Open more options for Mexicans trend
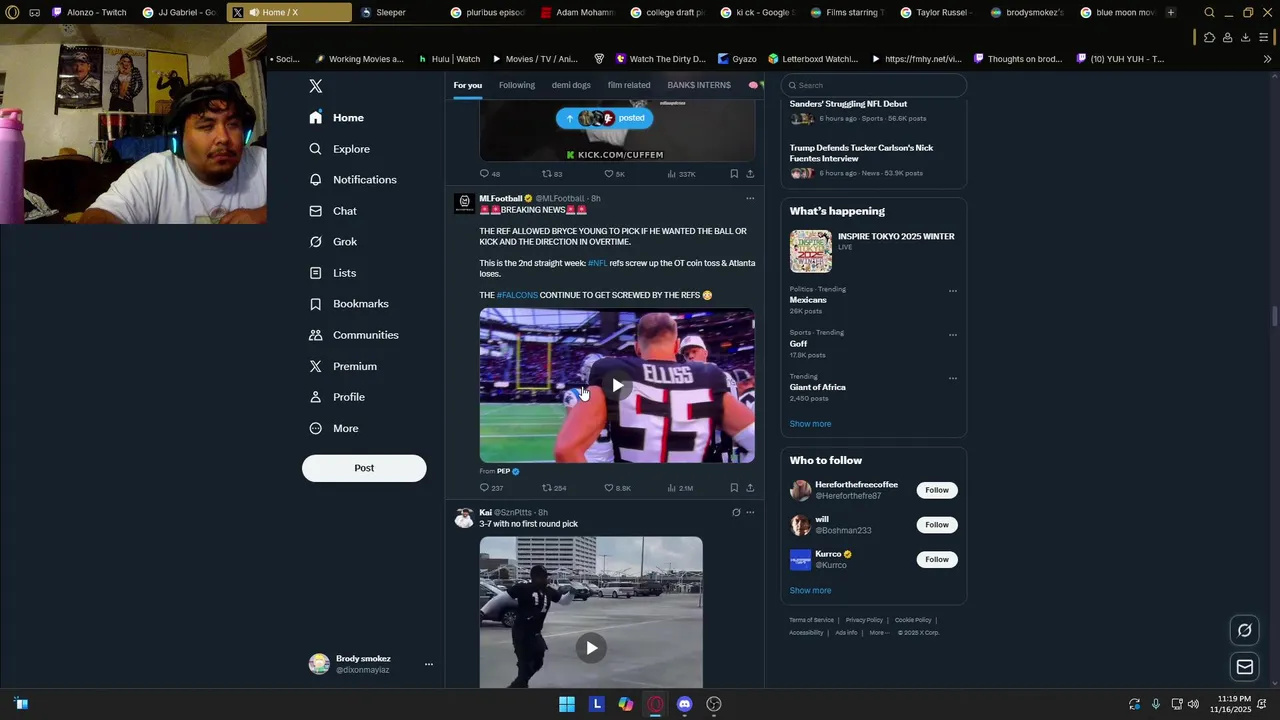Screen dimensions: 1280x720 click(953, 291)
